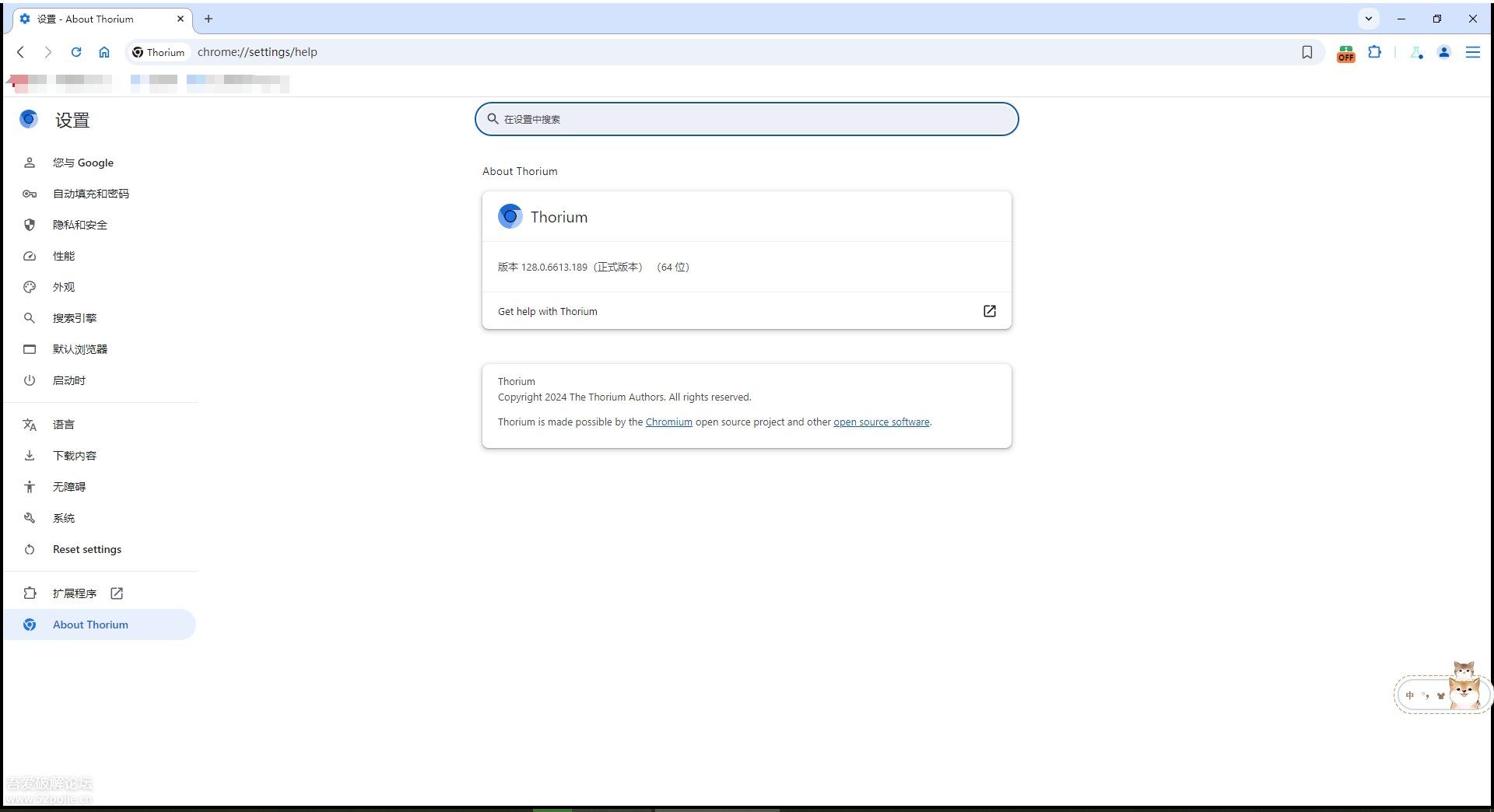Go back to the previous page

tap(21, 52)
